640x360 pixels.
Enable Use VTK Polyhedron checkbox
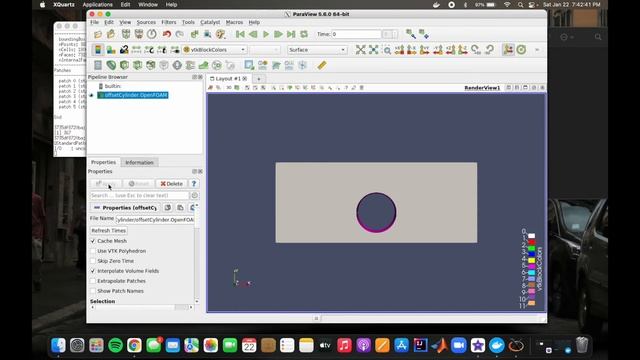[x=93, y=251]
